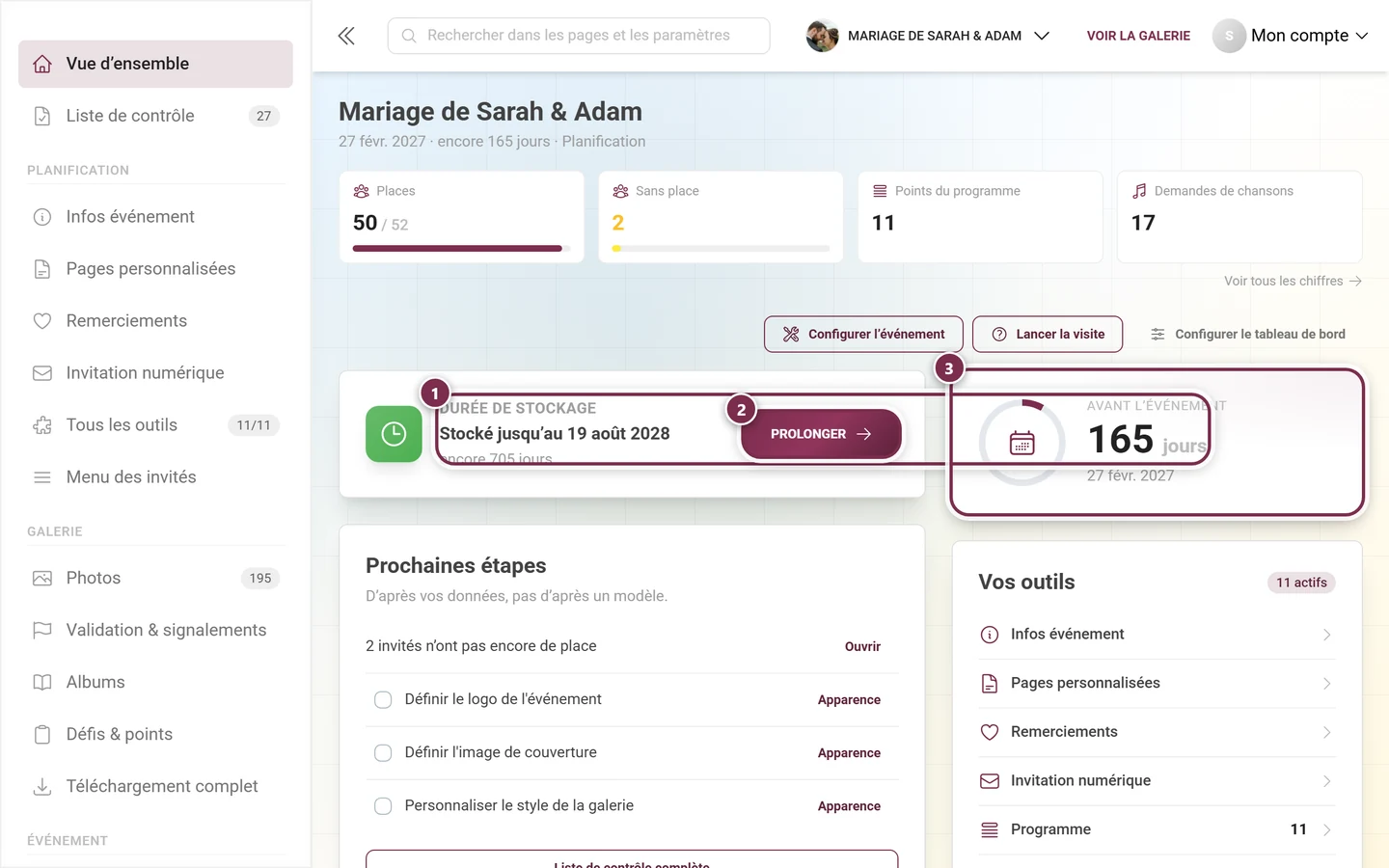Follow the Voir tous les chiffres link
Image resolution: width=1389 pixels, height=868 pixels.
[x=1293, y=282]
